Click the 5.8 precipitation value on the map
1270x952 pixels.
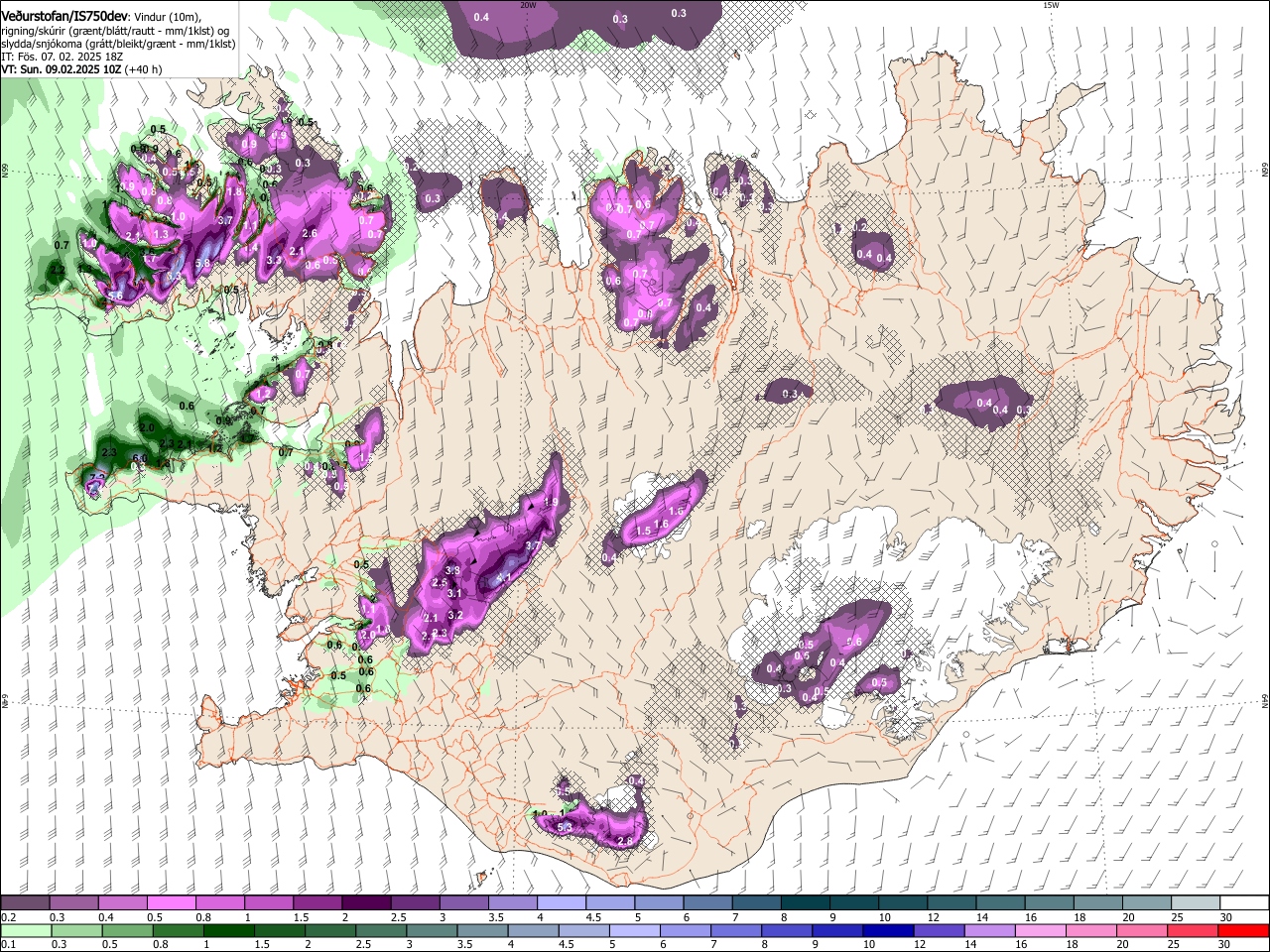203,264
